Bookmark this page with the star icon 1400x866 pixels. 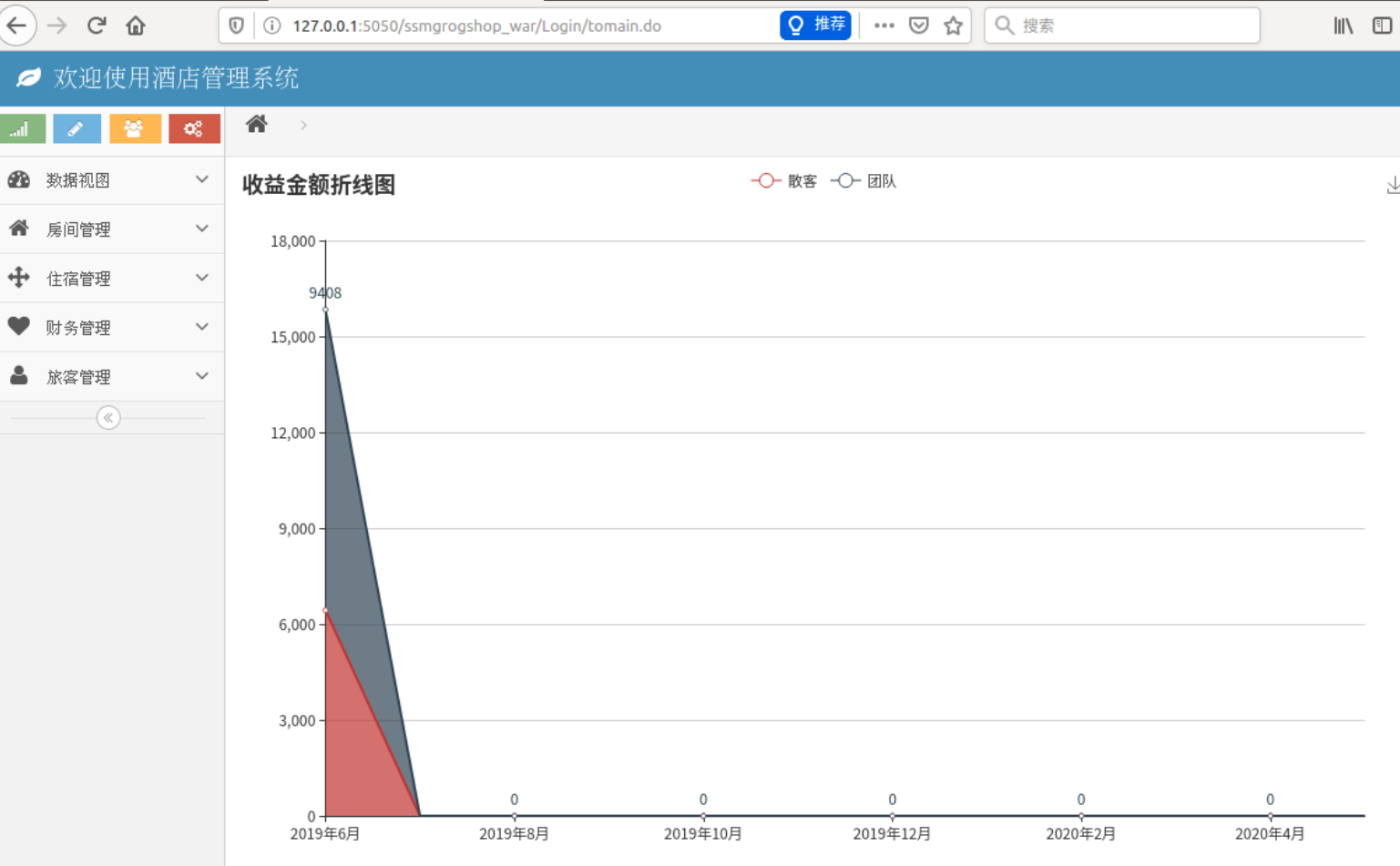point(953,25)
